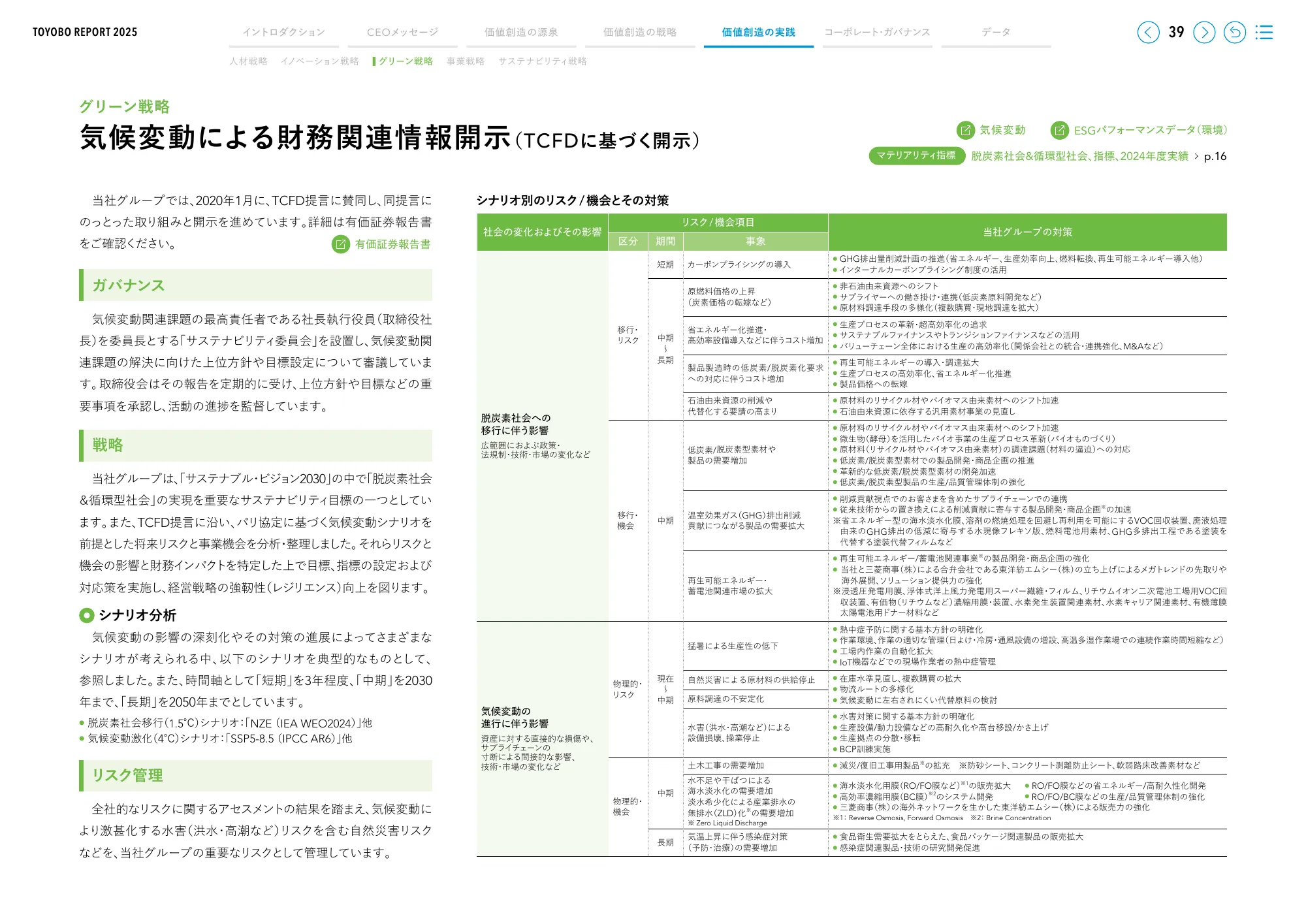1306x924 pixels.
Task: Click the return/undo circular arrow icon
Action: [x=1234, y=32]
